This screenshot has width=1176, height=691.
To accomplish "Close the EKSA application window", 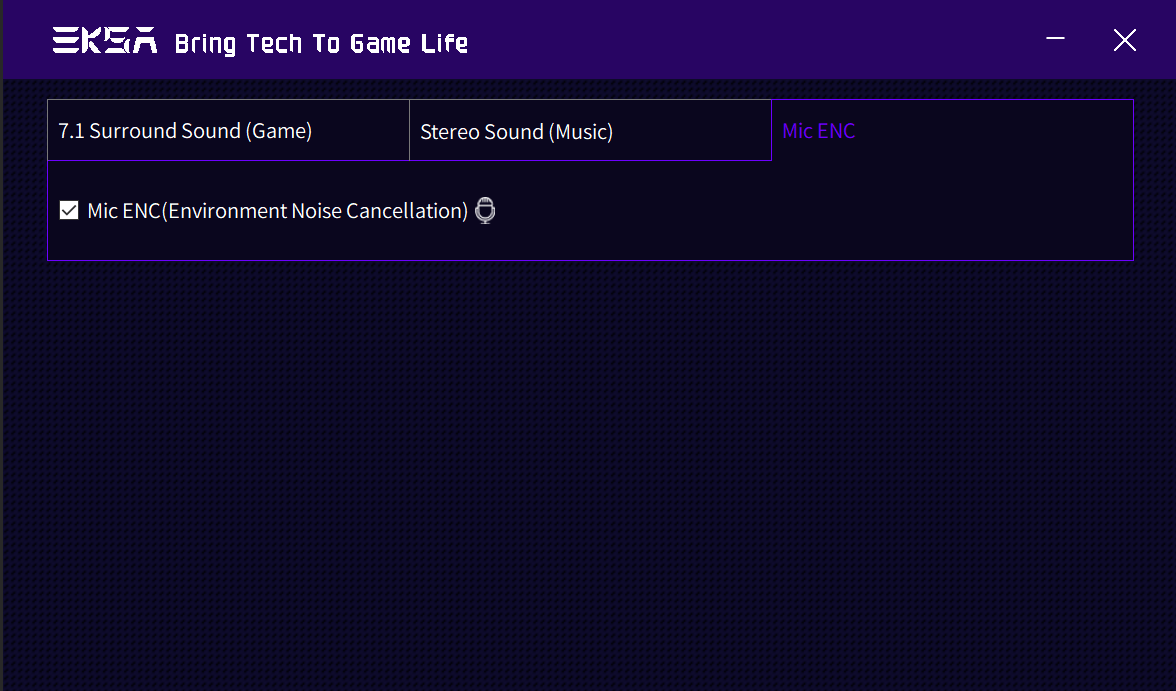I will [1124, 40].
